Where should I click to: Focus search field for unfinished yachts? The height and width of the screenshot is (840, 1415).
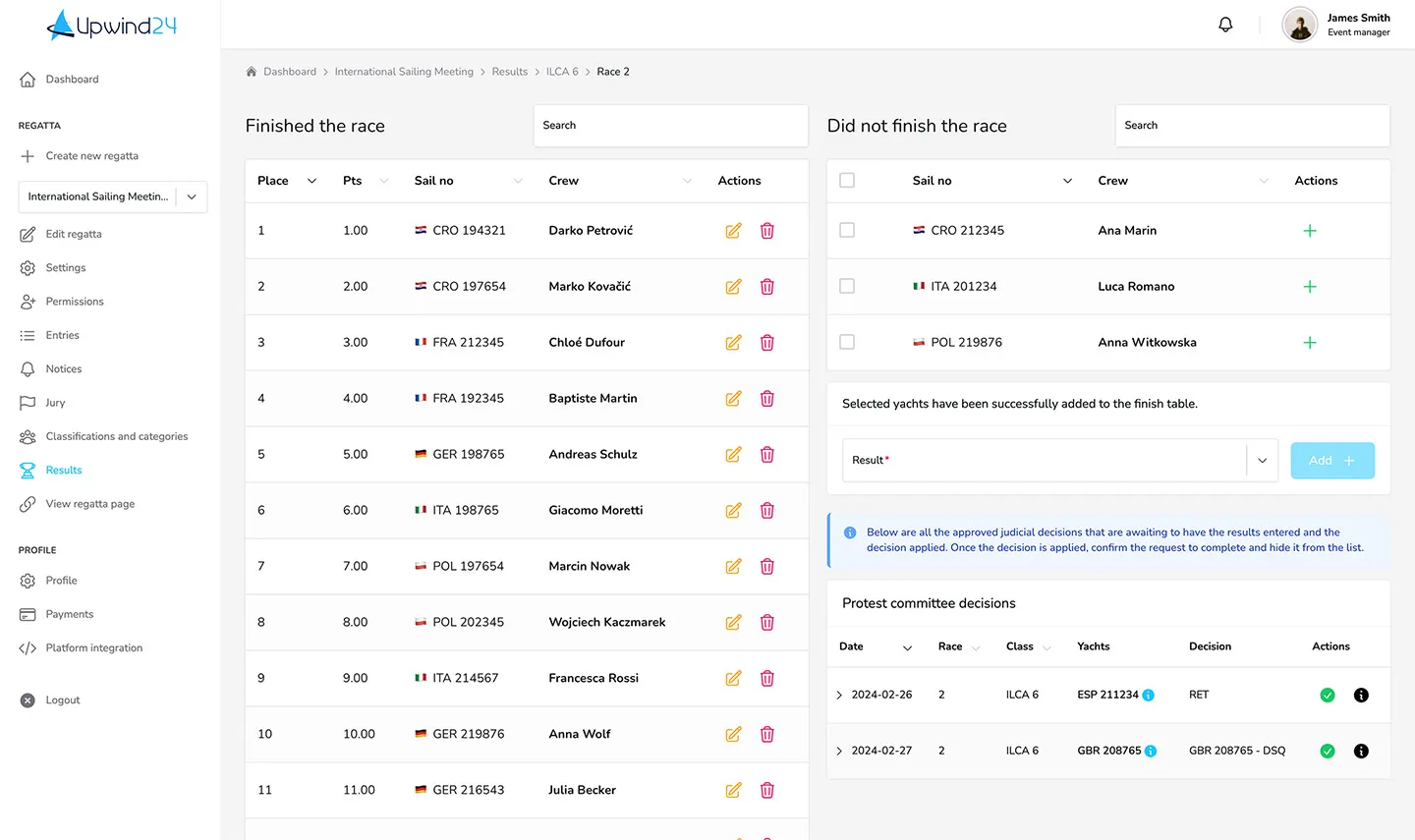pyautogui.click(x=1253, y=126)
